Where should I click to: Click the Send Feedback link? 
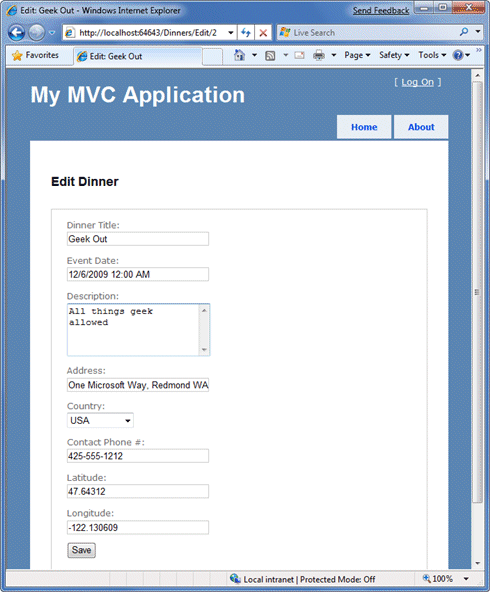click(381, 11)
